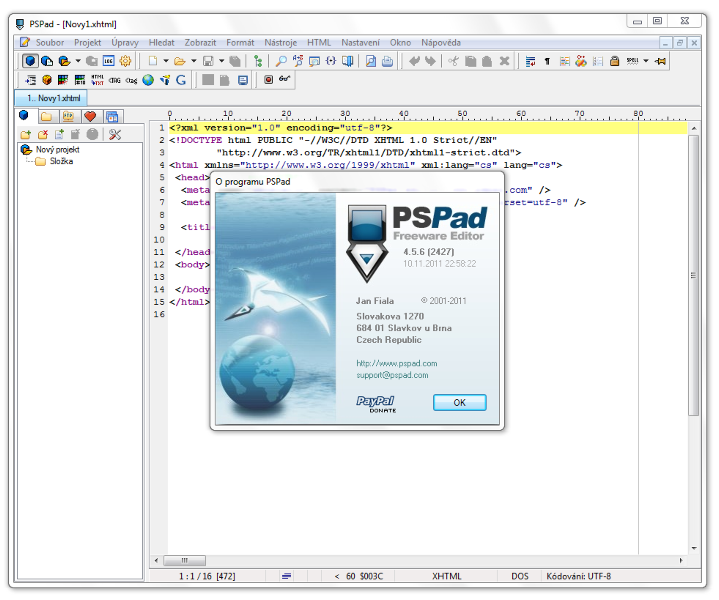Switch to the FTP panel tab
This screenshot has width=719, height=600.
point(69,117)
